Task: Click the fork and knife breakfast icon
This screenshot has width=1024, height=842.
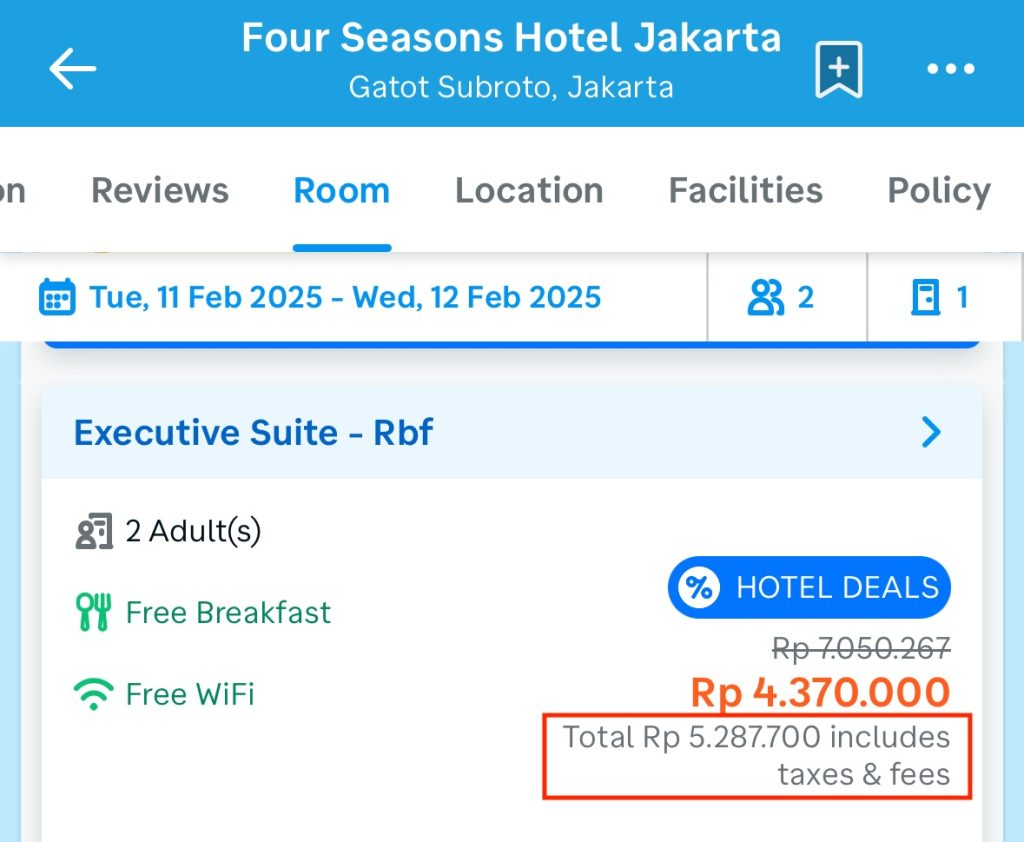Action: tap(93, 612)
